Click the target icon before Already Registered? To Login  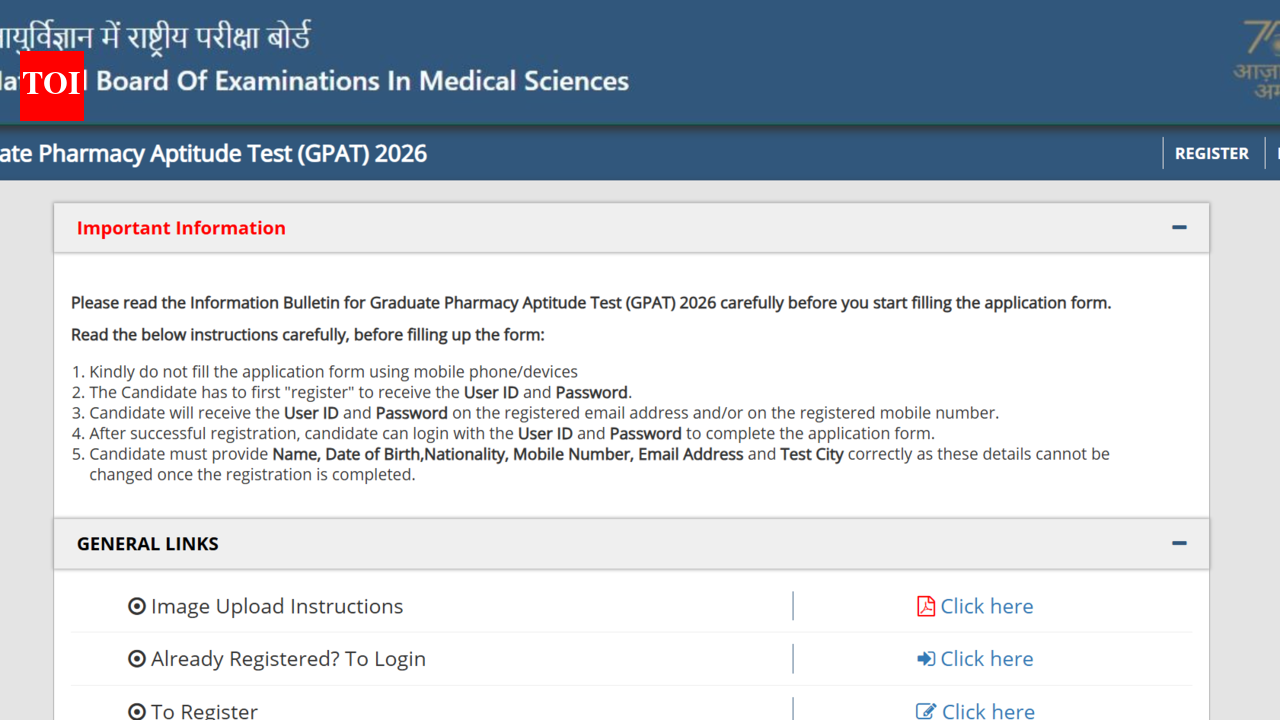click(x=136, y=658)
